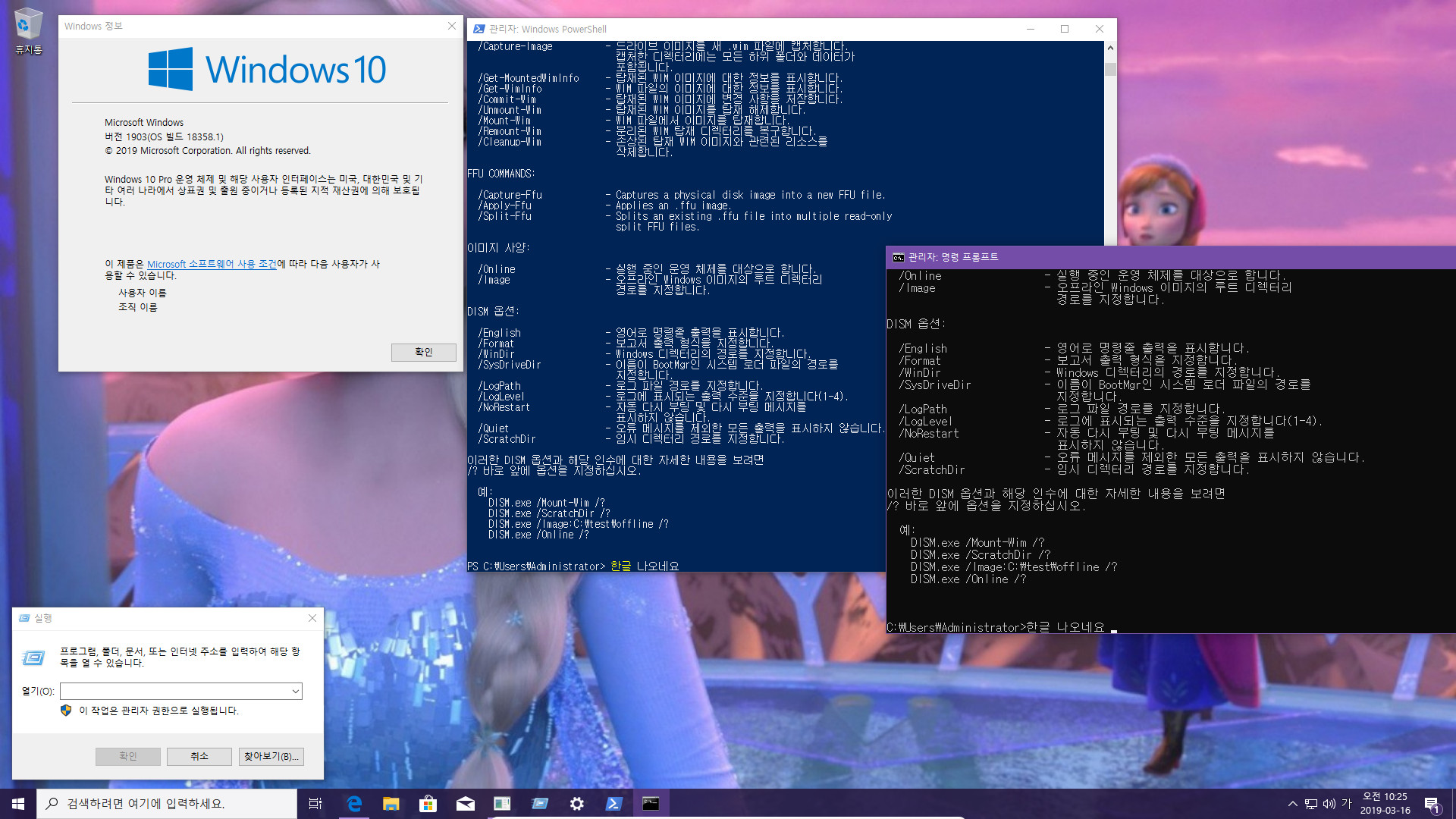Click 찾아보기(B)... in the Run dialog
1456x819 pixels.
click(271, 756)
